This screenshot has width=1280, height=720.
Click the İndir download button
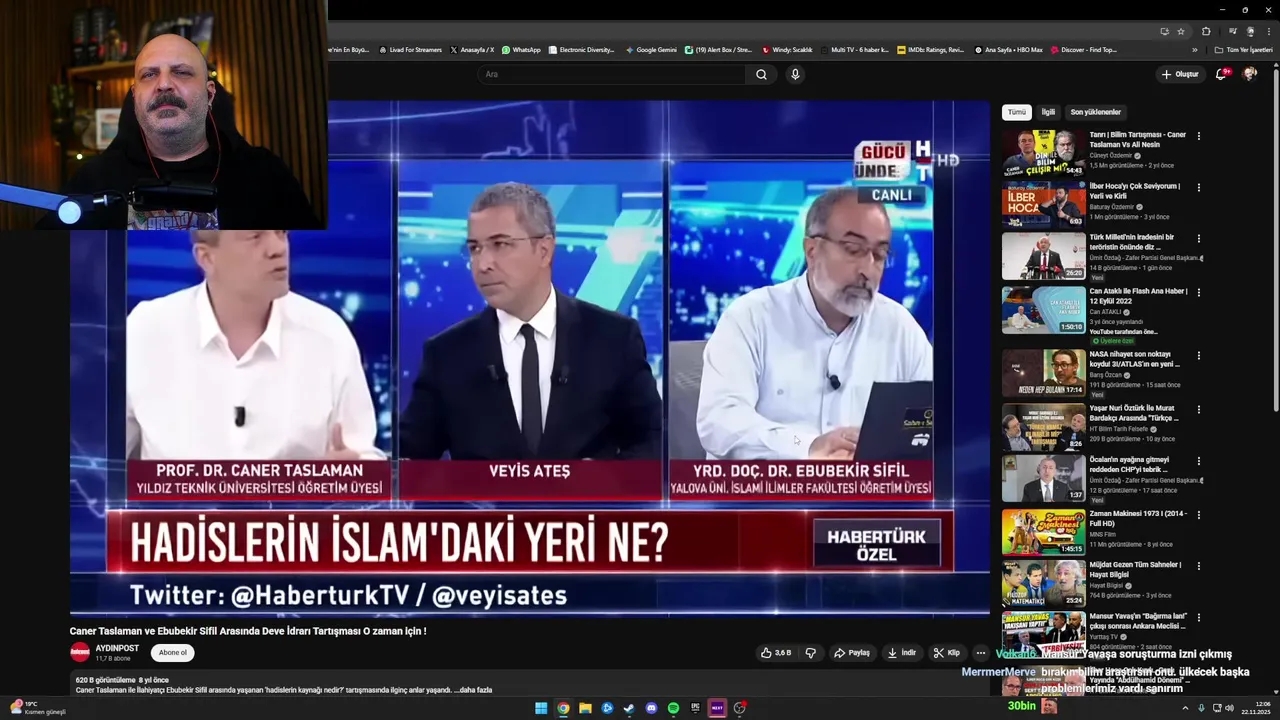click(x=902, y=653)
